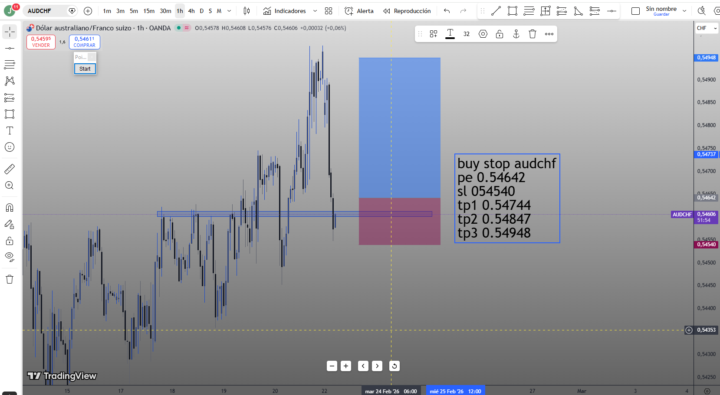
Task: Toggle magnet mode
Action: click(10, 208)
